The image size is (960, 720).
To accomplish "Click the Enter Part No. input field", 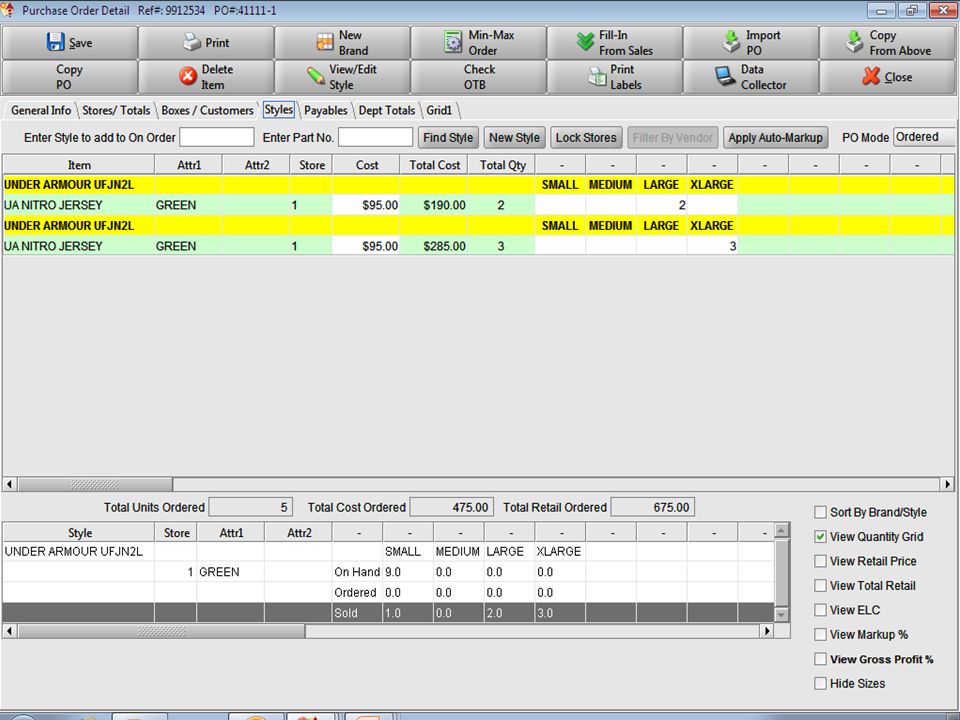I will tap(375, 137).
